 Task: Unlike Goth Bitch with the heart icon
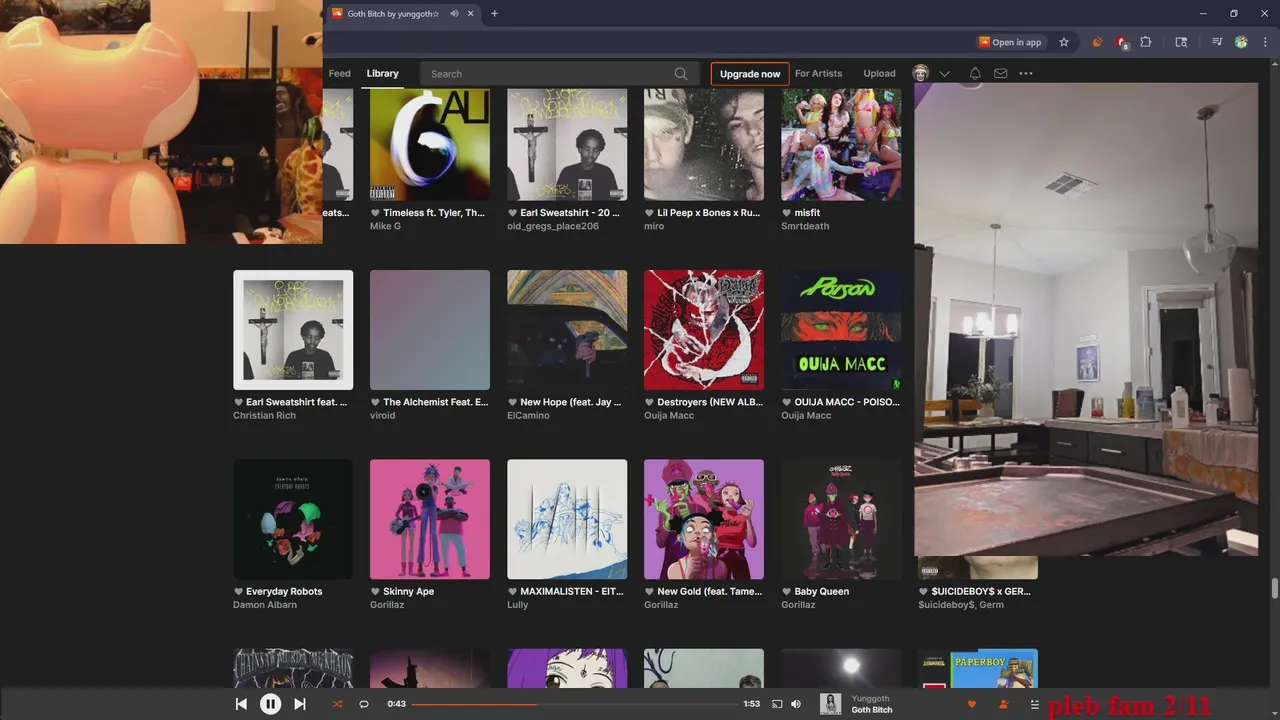(x=971, y=704)
